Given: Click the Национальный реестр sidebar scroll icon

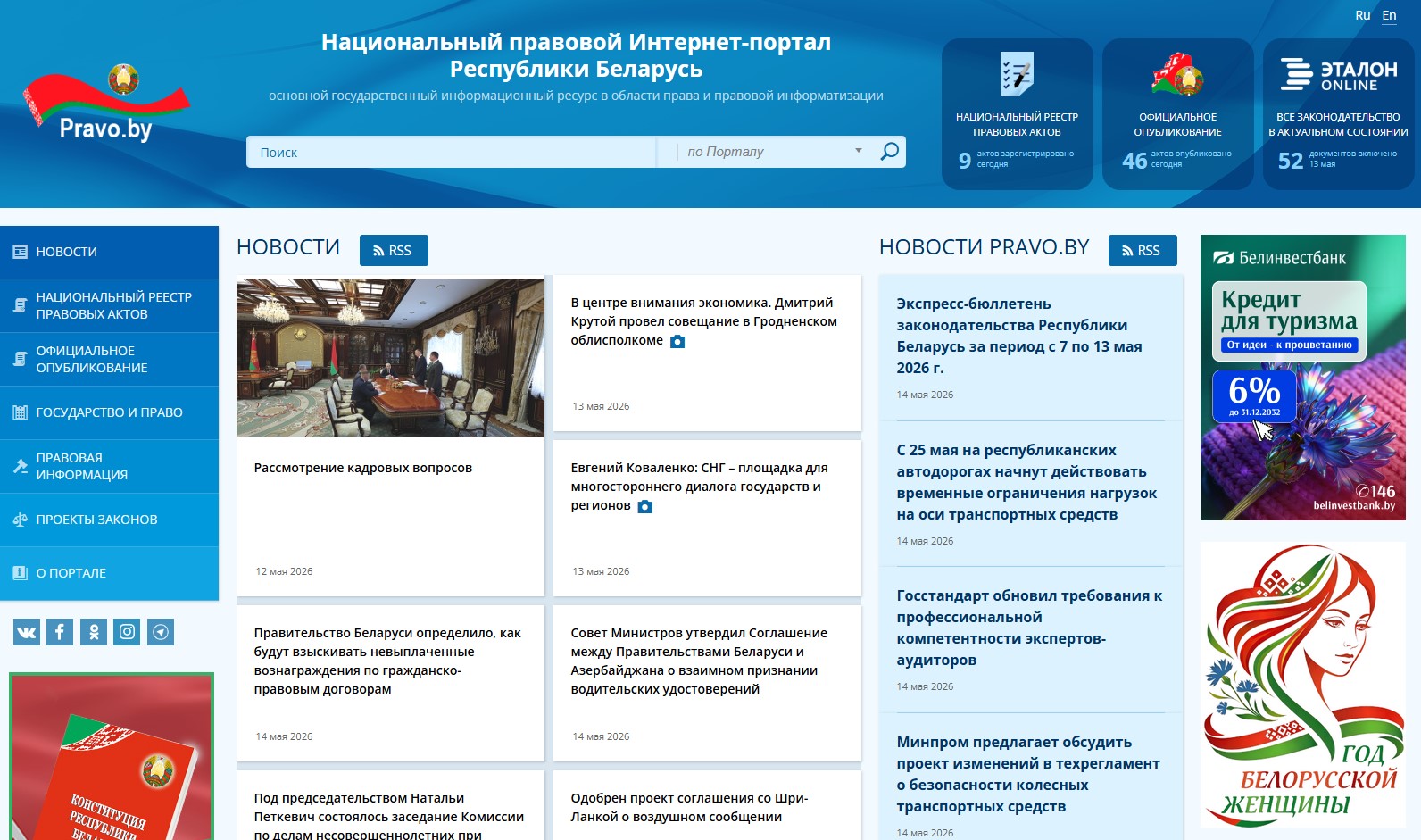Looking at the screenshot, I should click(20, 305).
